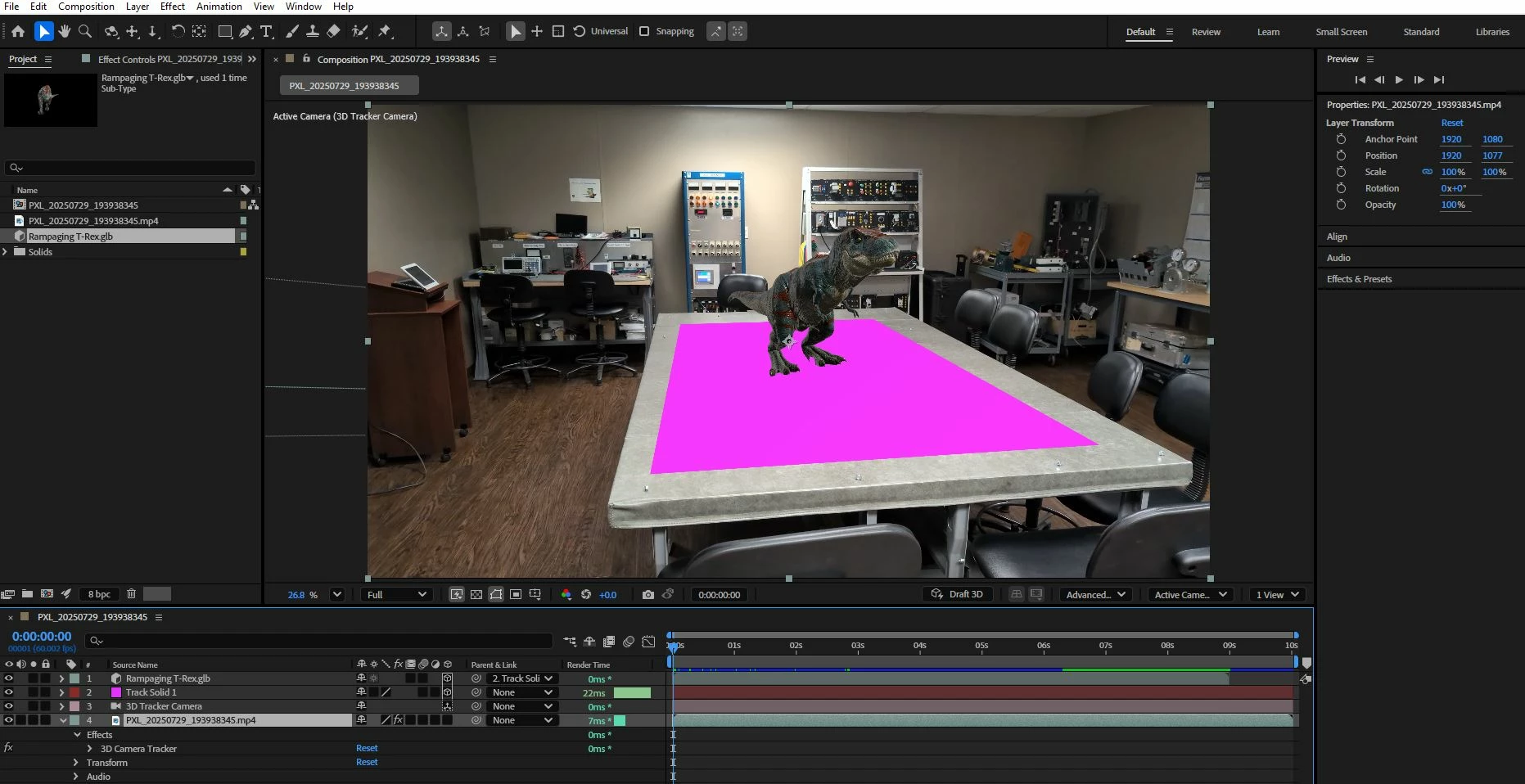Open the resolution Full dropdown
1525x784 pixels.
pyautogui.click(x=396, y=595)
